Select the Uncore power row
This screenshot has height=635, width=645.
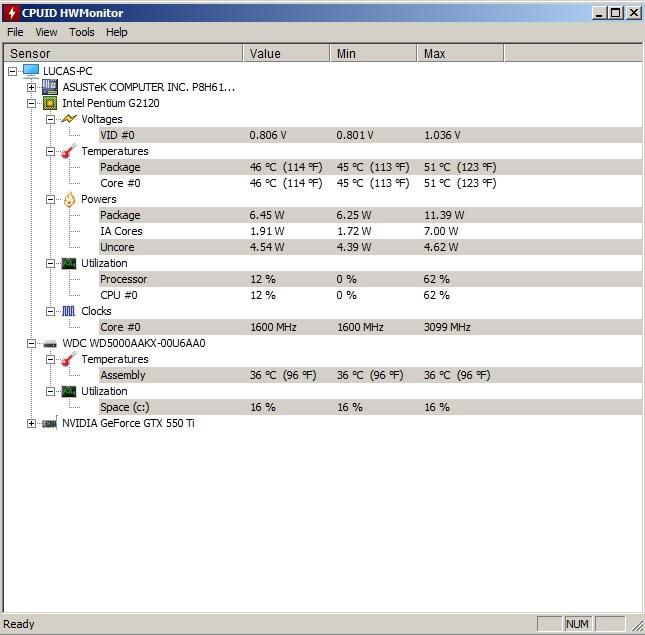tap(370, 247)
